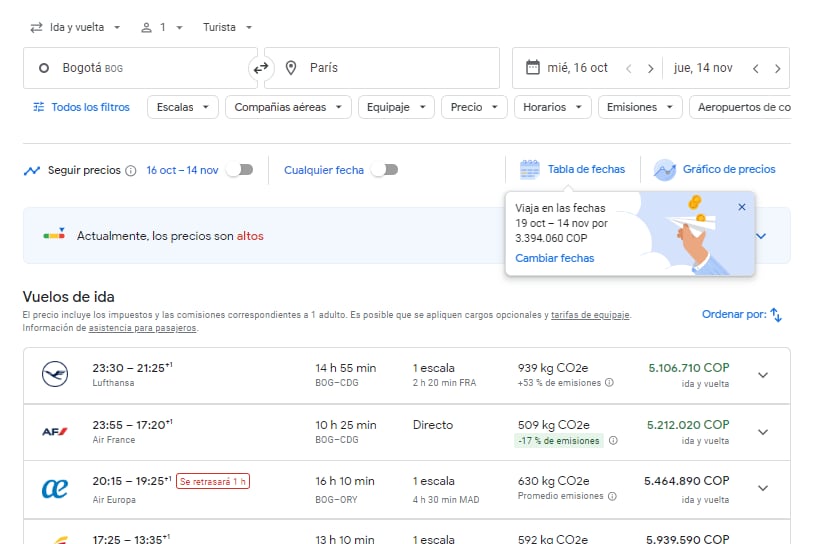Go to next departure date

pos(650,69)
